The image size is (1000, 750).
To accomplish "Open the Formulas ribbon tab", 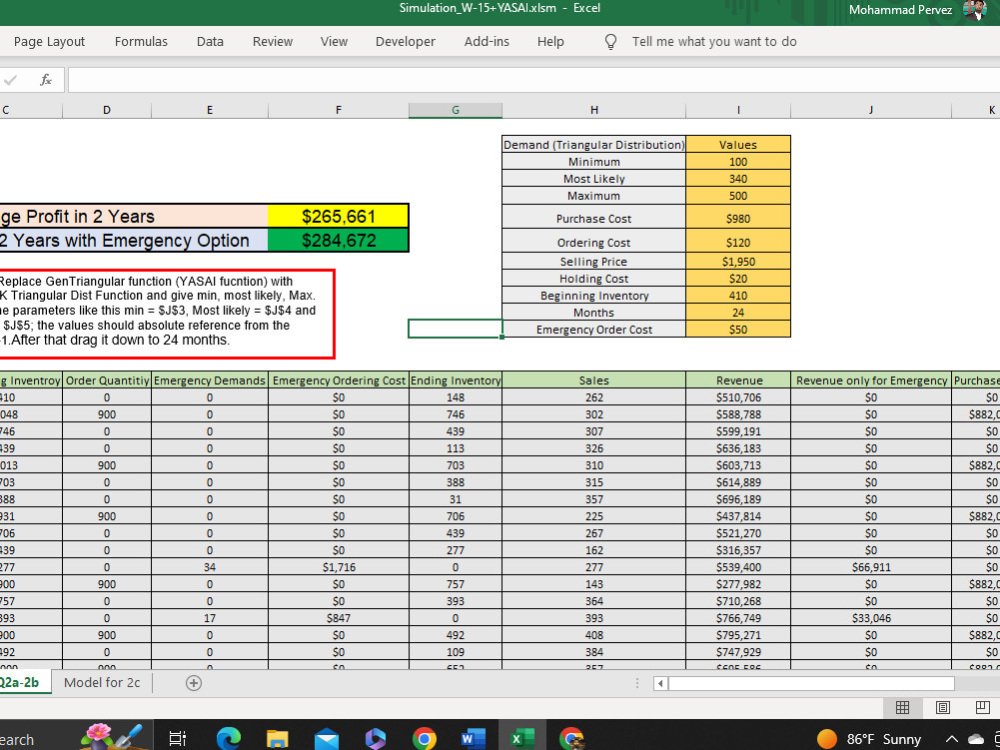I will click(141, 41).
